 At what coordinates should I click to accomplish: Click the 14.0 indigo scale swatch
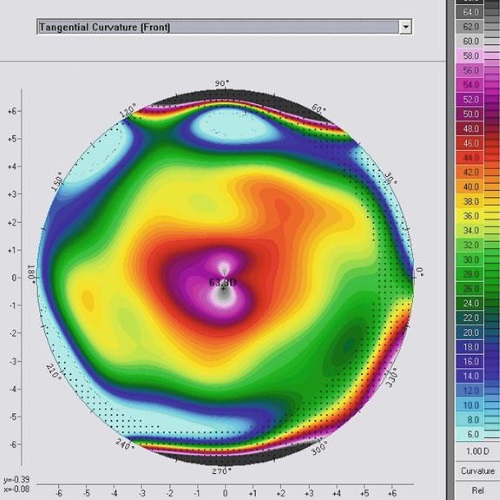click(470, 376)
